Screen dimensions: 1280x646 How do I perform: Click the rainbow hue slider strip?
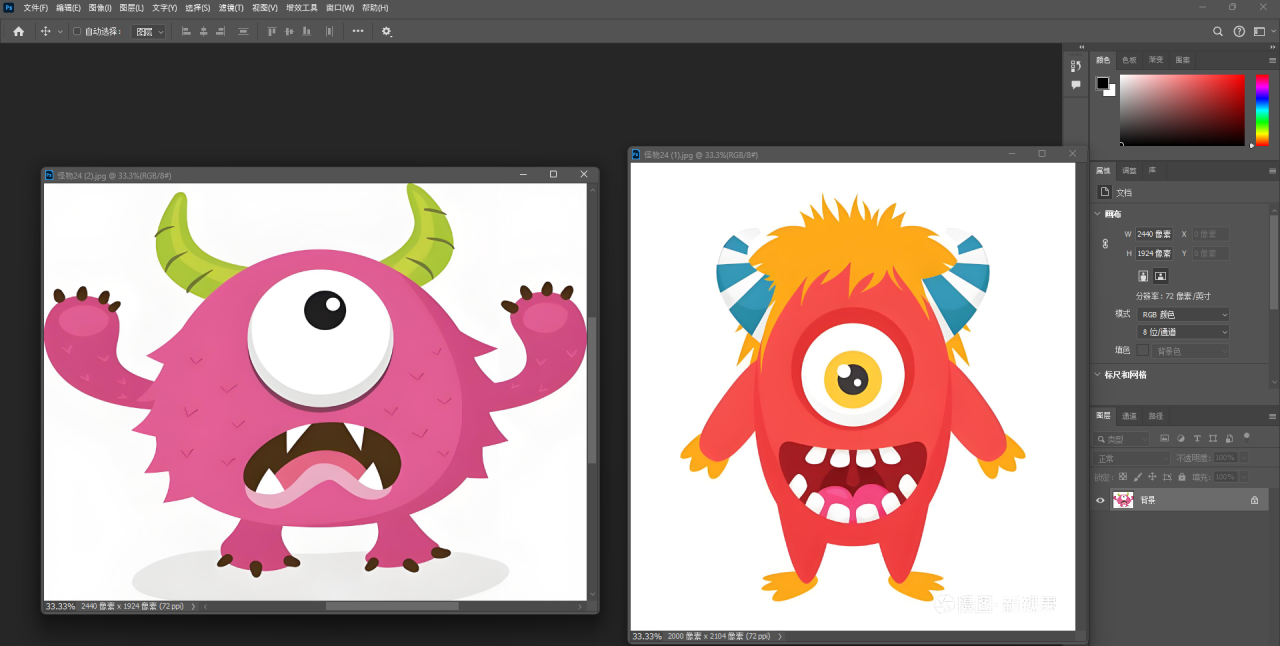[1262, 110]
